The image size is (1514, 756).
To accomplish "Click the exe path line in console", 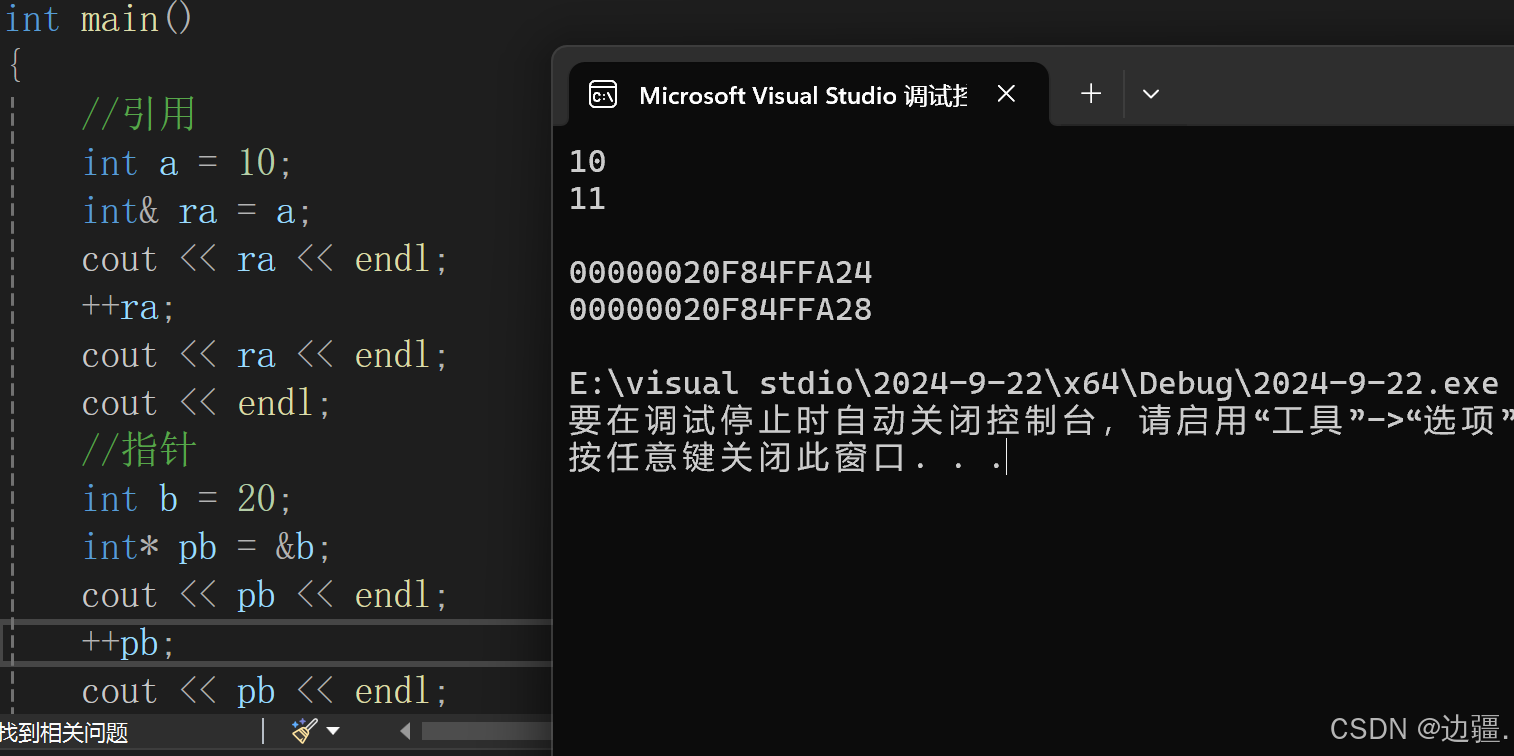I will tap(1033, 384).
